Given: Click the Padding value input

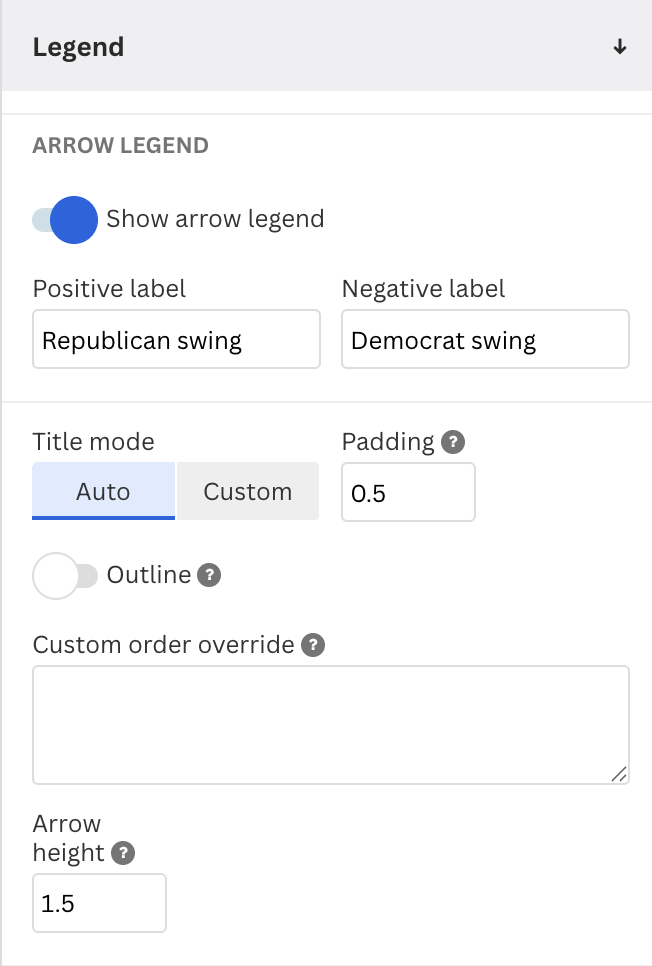Looking at the screenshot, I should (408, 493).
